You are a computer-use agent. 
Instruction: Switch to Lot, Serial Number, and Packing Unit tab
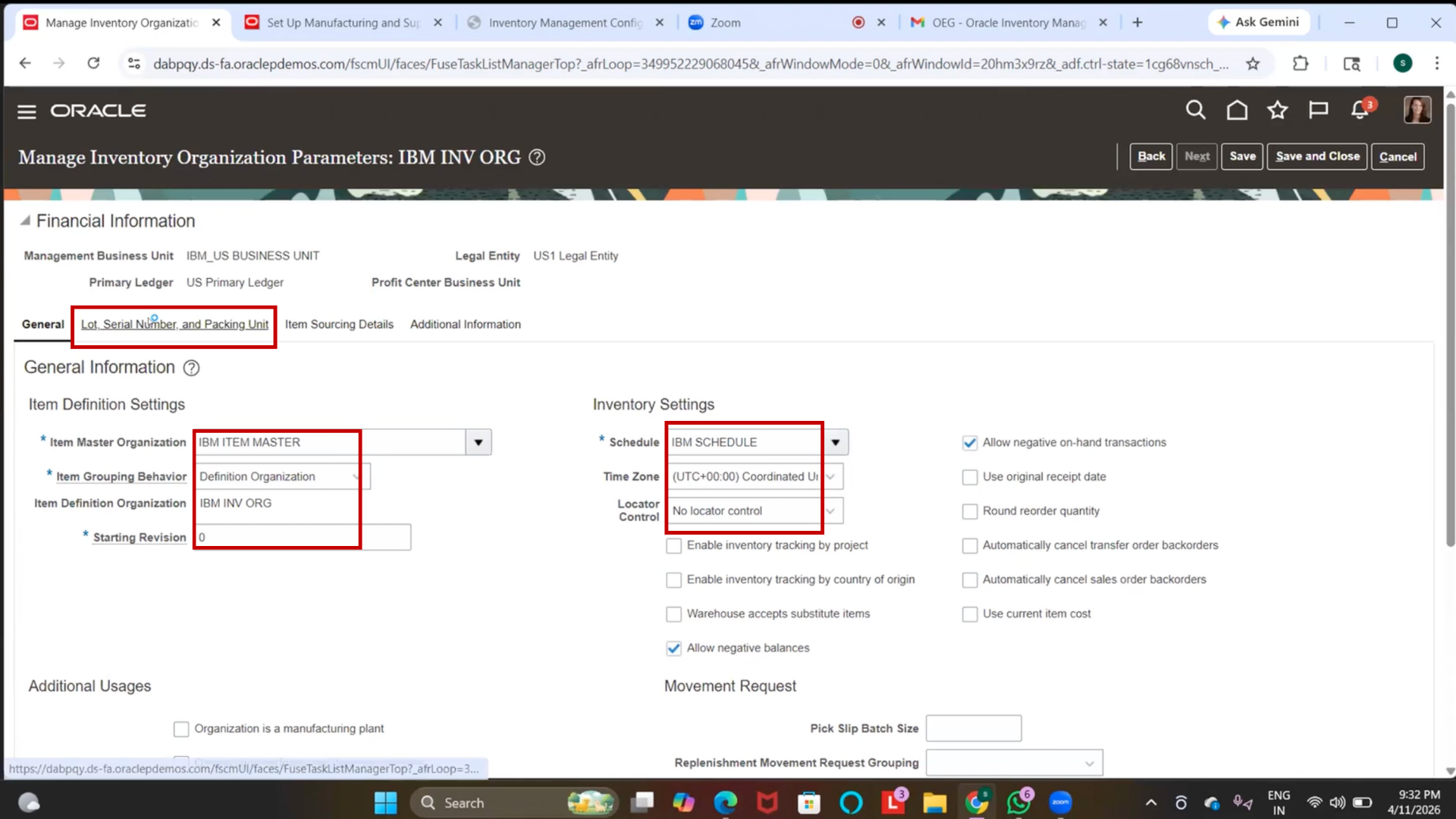coord(174,325)
